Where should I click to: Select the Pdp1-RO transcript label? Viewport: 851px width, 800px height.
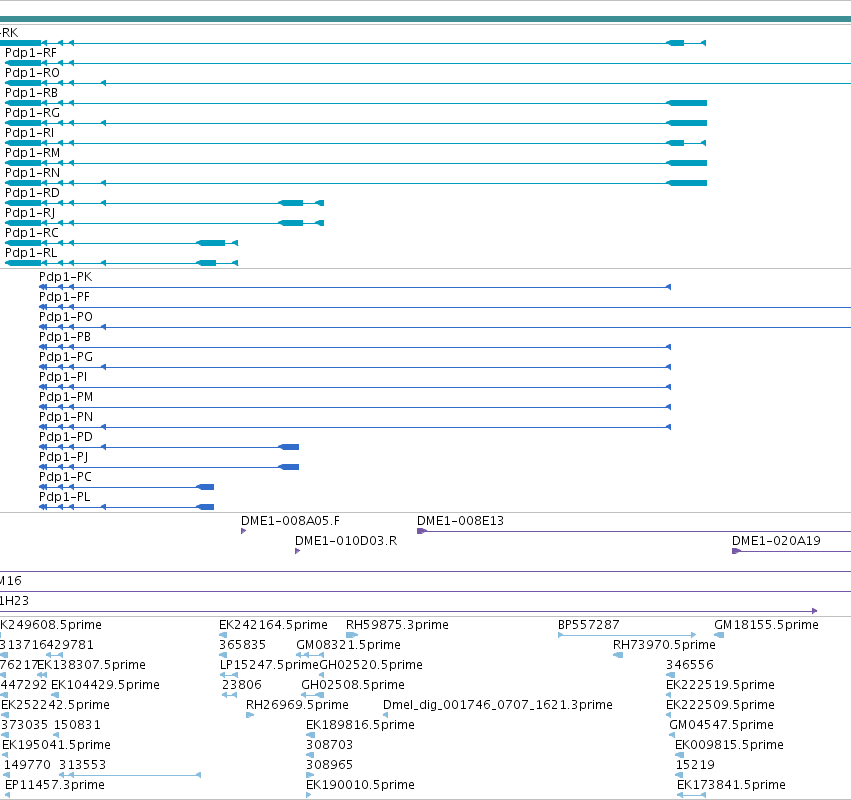[x=32, y=73]
